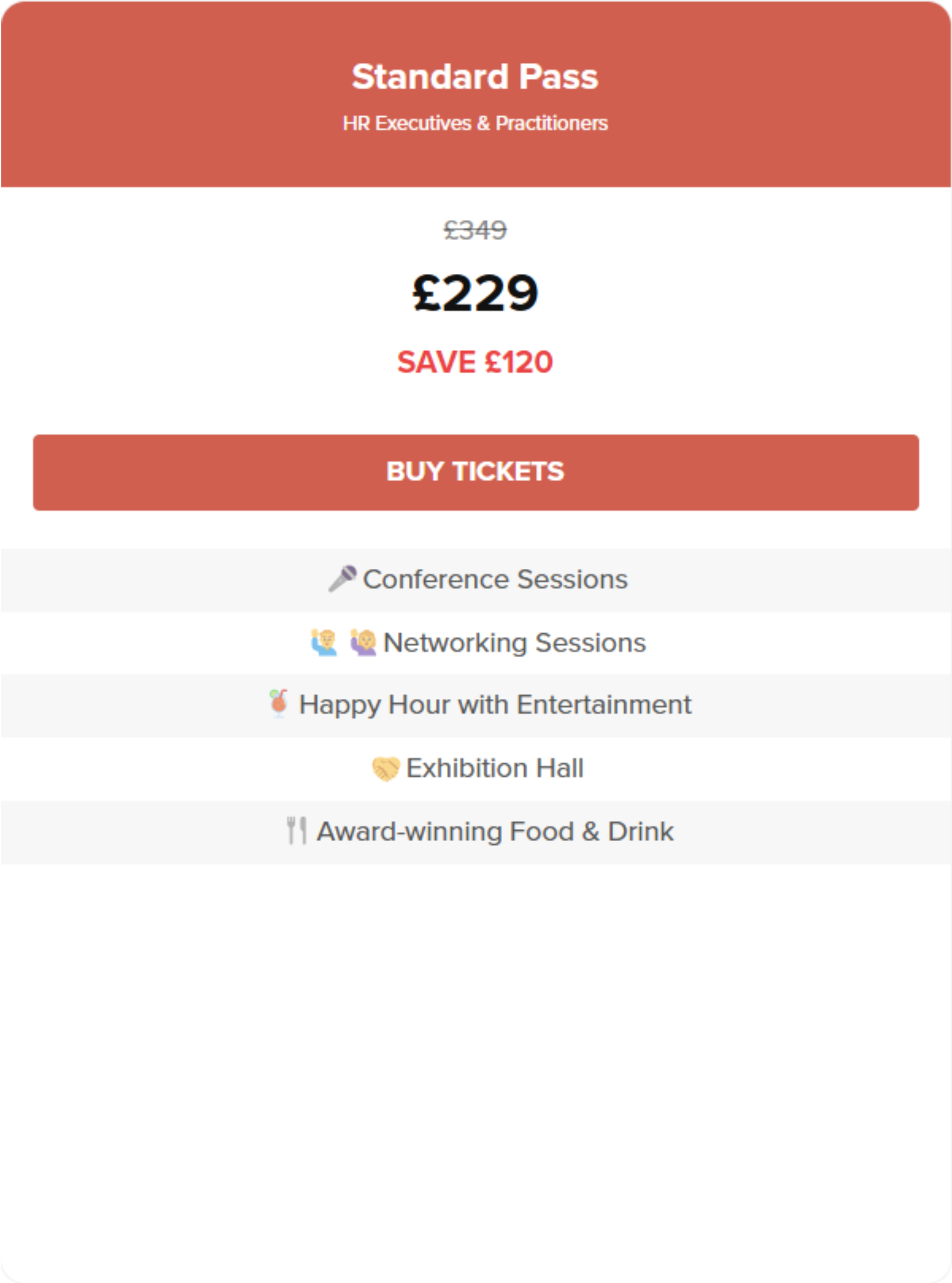This screenshot has width=952, height=1283.
Task: Click the HR Executives & Practitioners subtitle
Action: click(476, 123)
